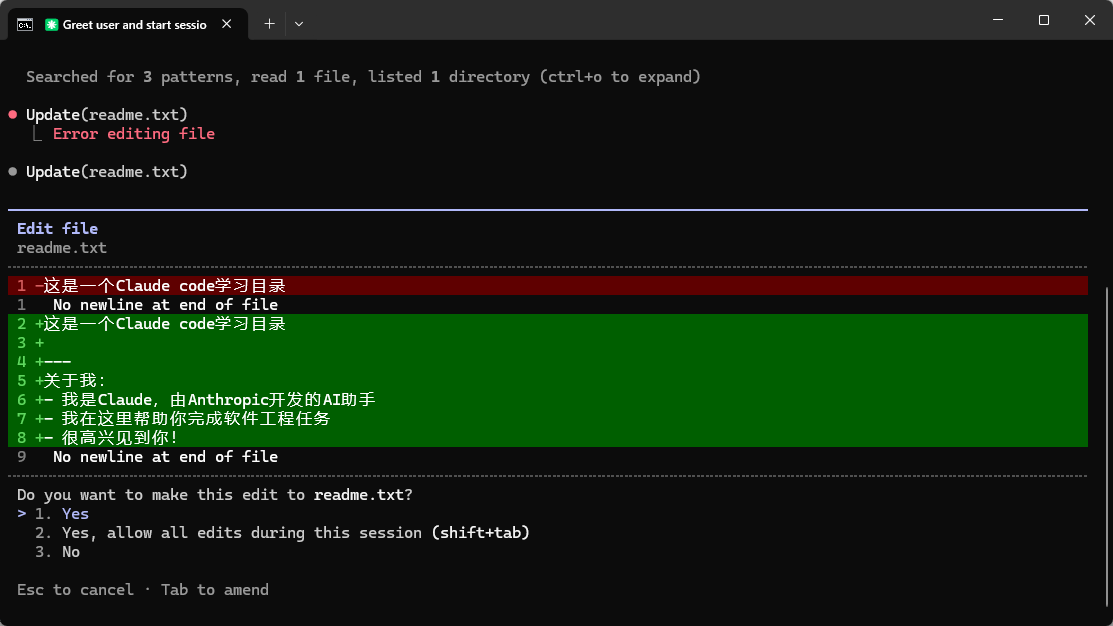This screenshot has height=626, width=1113.
Task: Minimize the terminal window
Action: click(998, 20)
